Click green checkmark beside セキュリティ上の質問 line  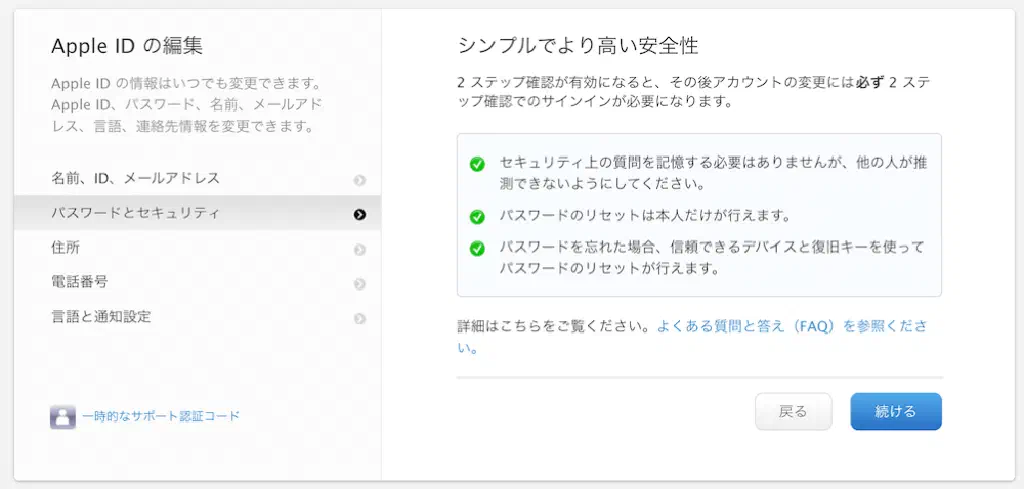(477, 164)
